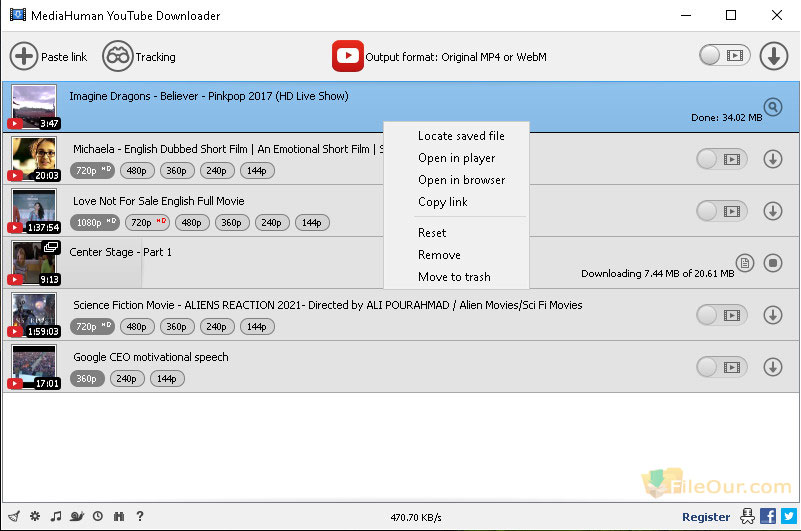
Task: Toggle video switch for Science Fiction Movie
Action: 722,315
